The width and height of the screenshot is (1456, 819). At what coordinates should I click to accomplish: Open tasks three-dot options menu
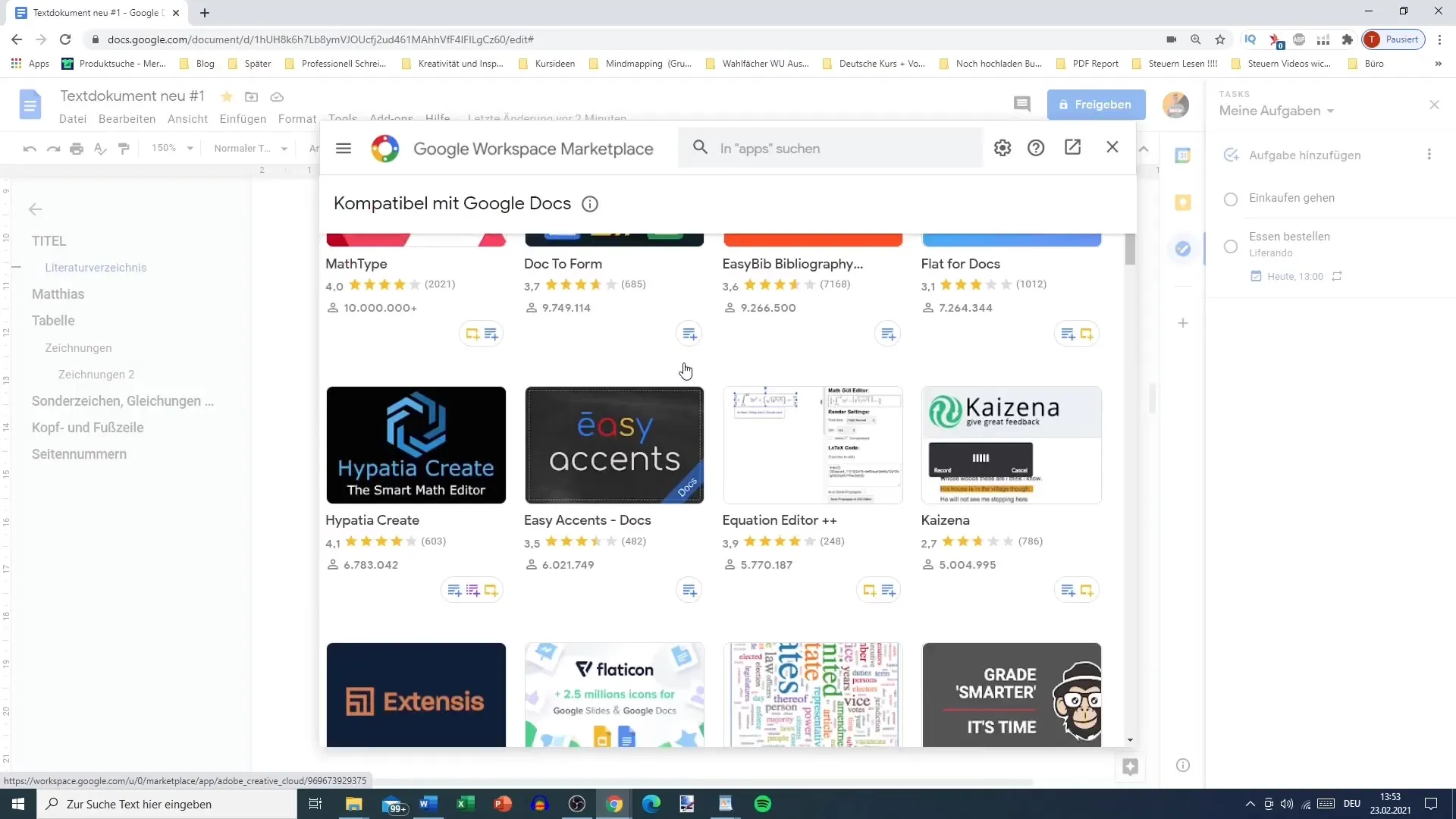pos(1429,155)
